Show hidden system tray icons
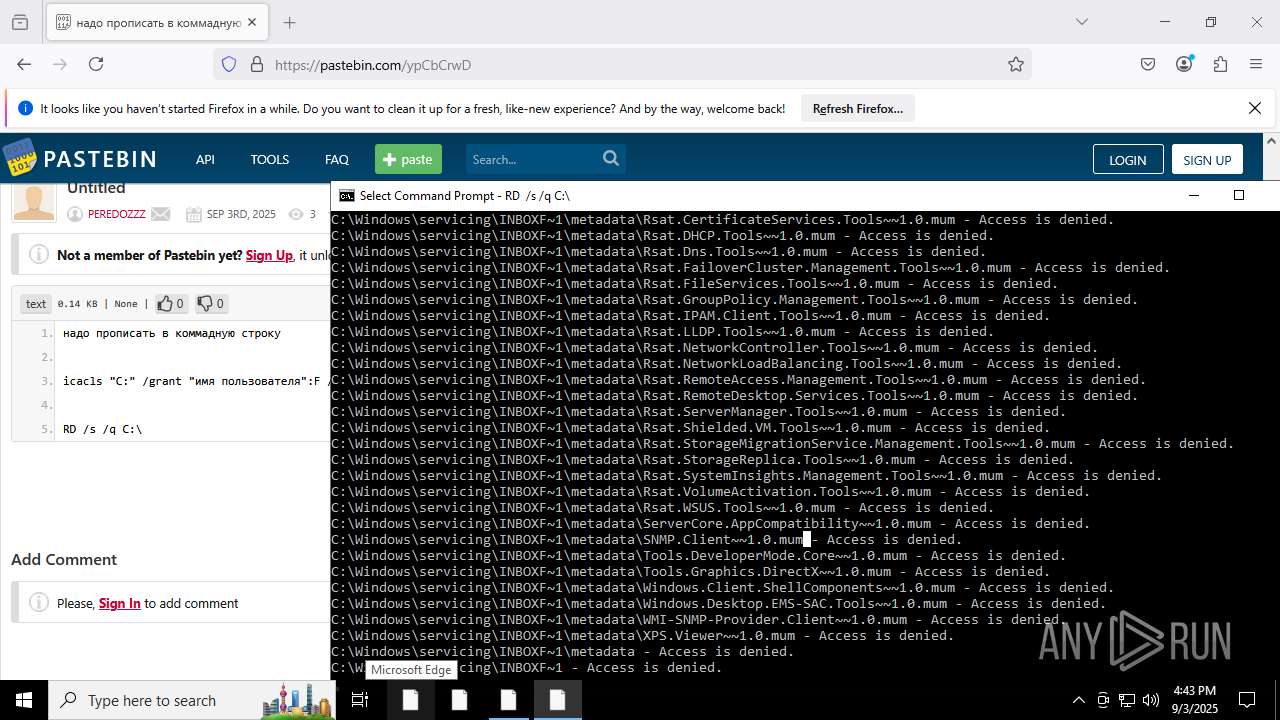 click(1078, 700)
